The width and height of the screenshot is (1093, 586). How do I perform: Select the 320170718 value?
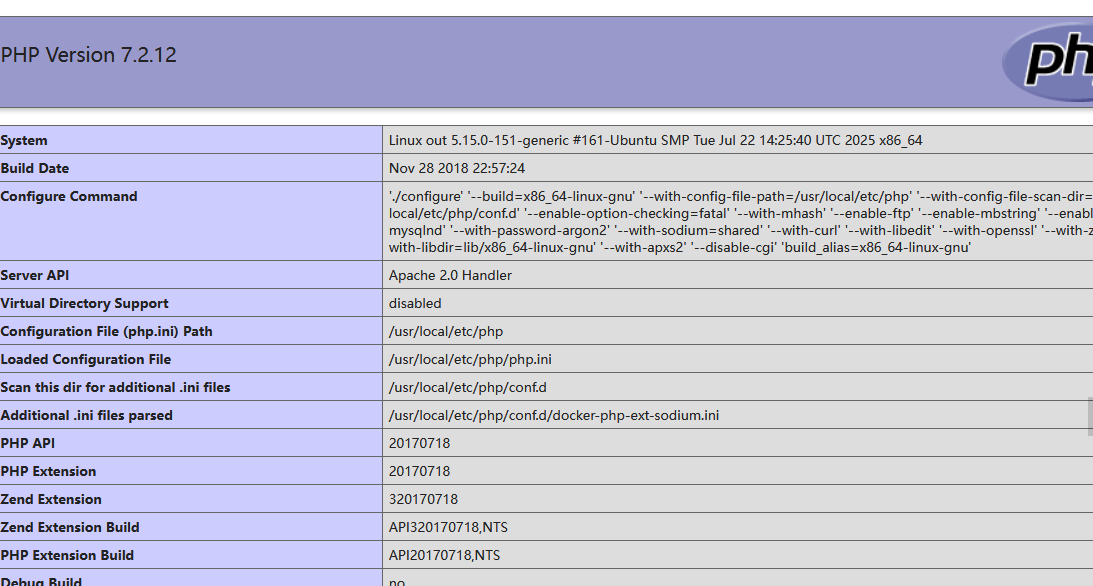pos(423,499)
